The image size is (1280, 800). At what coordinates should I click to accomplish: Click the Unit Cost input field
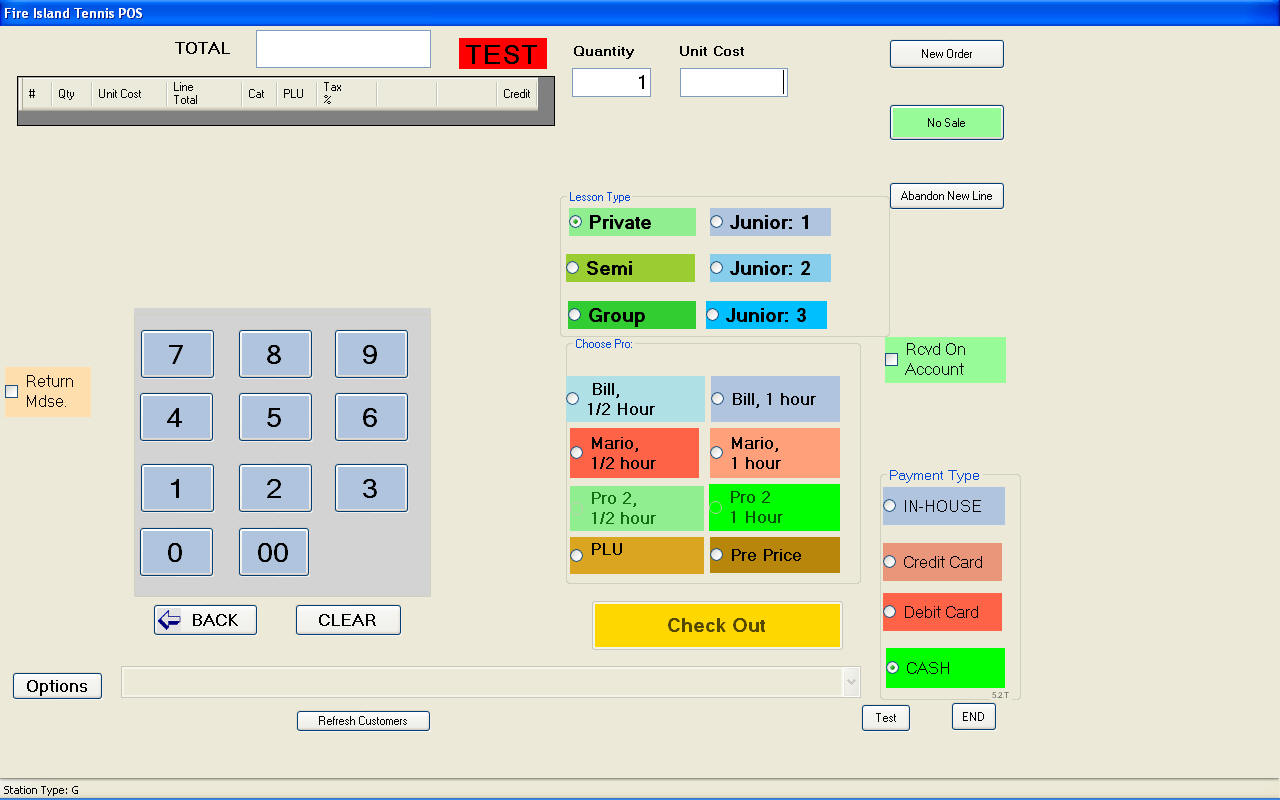[733, 83]
